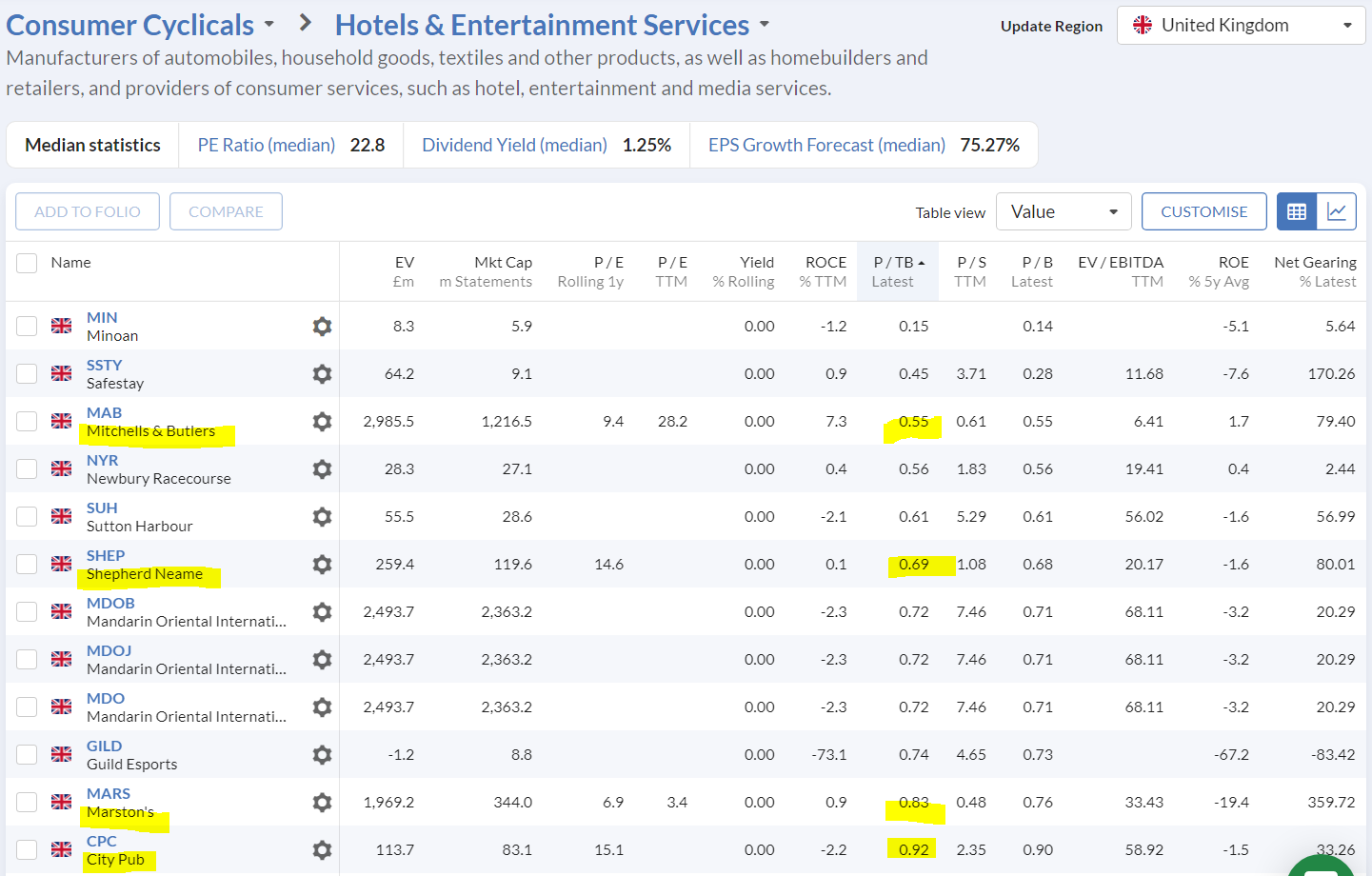Tick the checkbox for City Pub
Screen dimensions: 1372x876
27,849
